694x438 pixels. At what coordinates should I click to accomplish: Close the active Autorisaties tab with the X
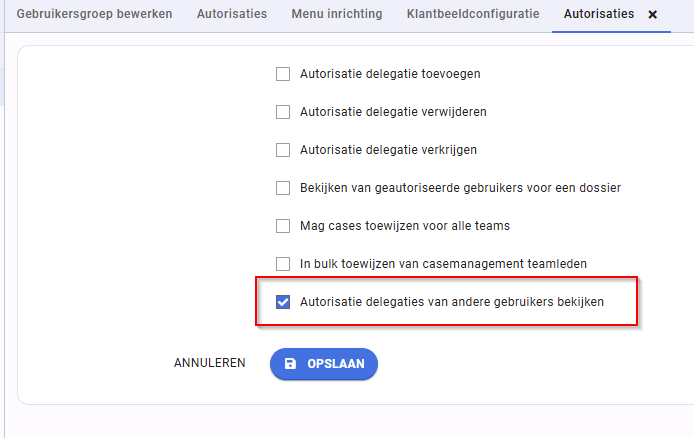click(652, 15)
